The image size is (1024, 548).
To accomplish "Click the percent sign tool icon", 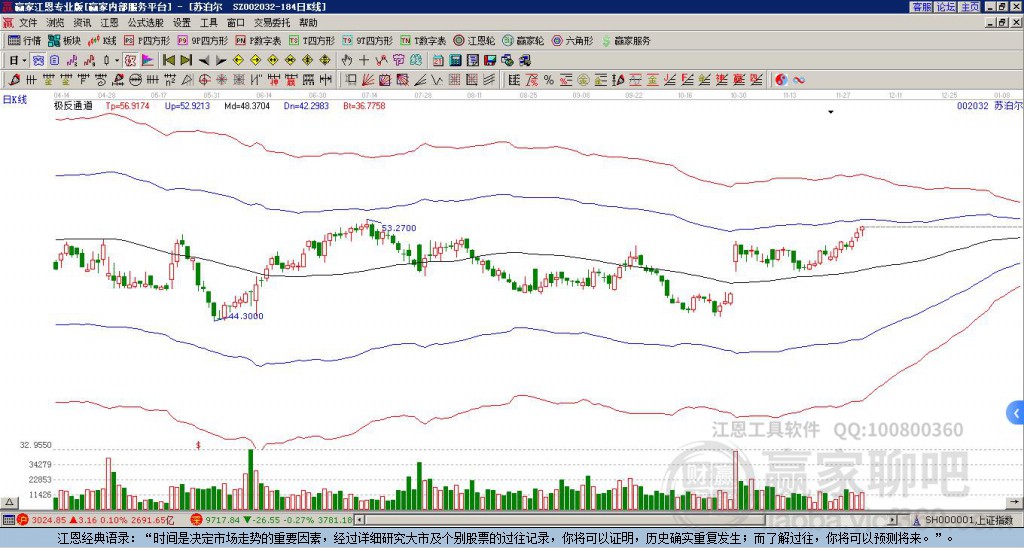I will 548,80.
